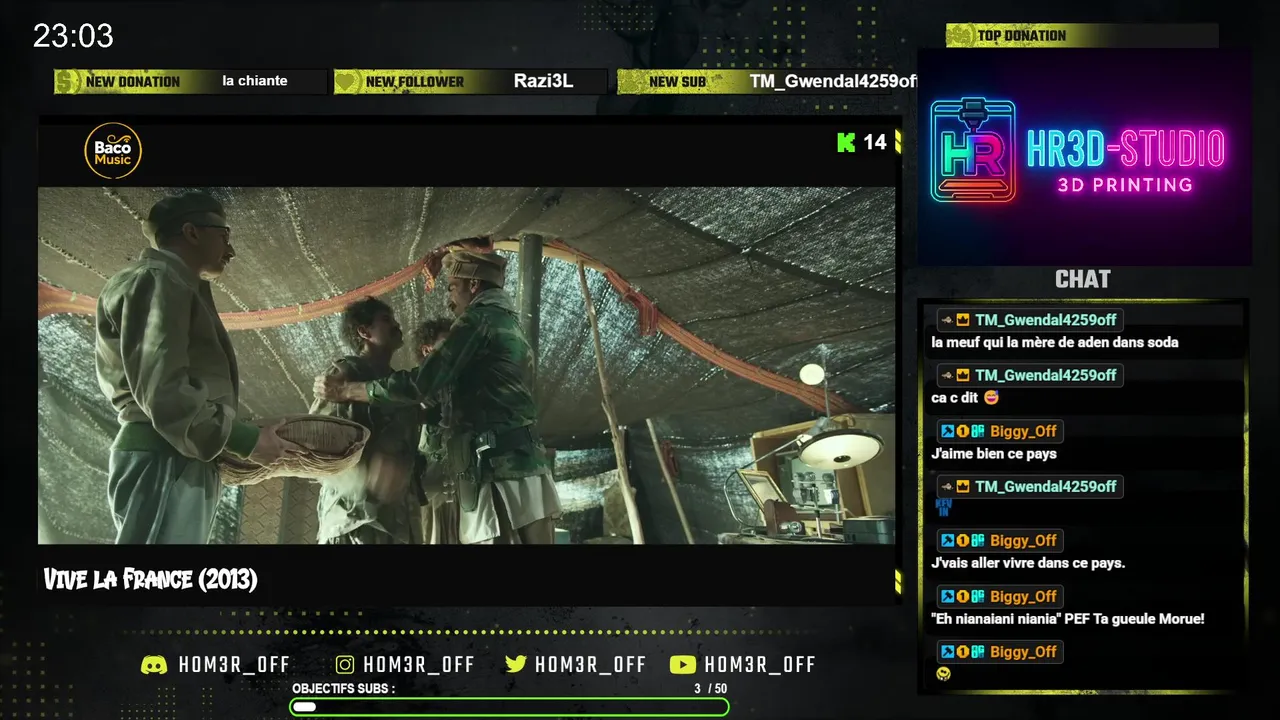Image resolution: width=1280 pixels, height=720 pixels.
Task: Click the "3D PRINTING" pink text
Action: (x=1125, y=185)
